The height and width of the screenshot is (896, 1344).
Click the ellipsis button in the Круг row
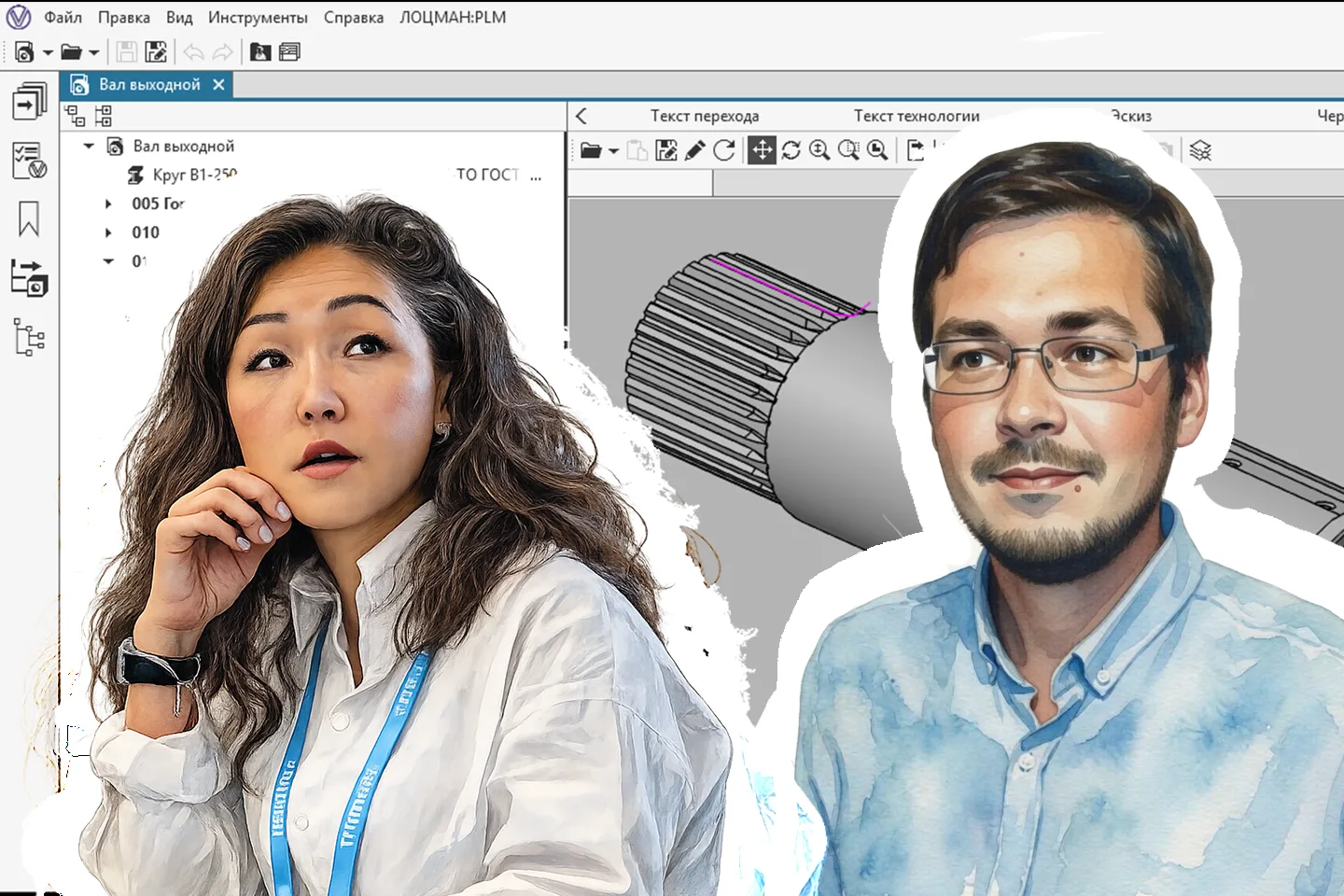[536, 175]
